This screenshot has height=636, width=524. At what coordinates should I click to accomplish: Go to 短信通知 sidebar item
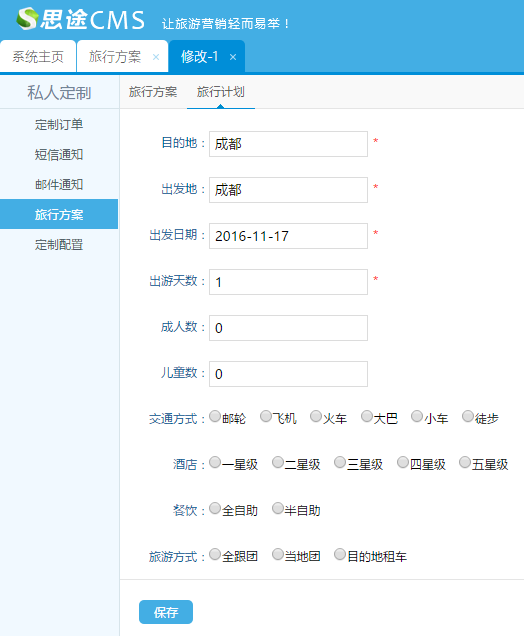pyautogui.click(x=59, y=155)
